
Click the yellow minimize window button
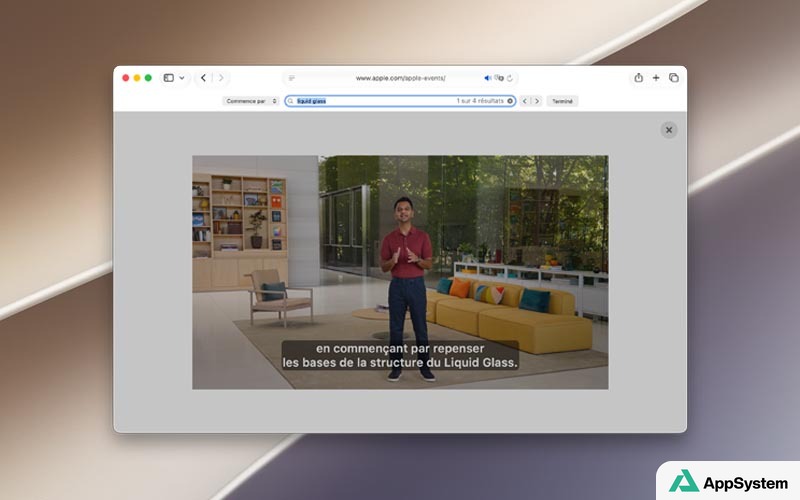(x=137, y=78)
